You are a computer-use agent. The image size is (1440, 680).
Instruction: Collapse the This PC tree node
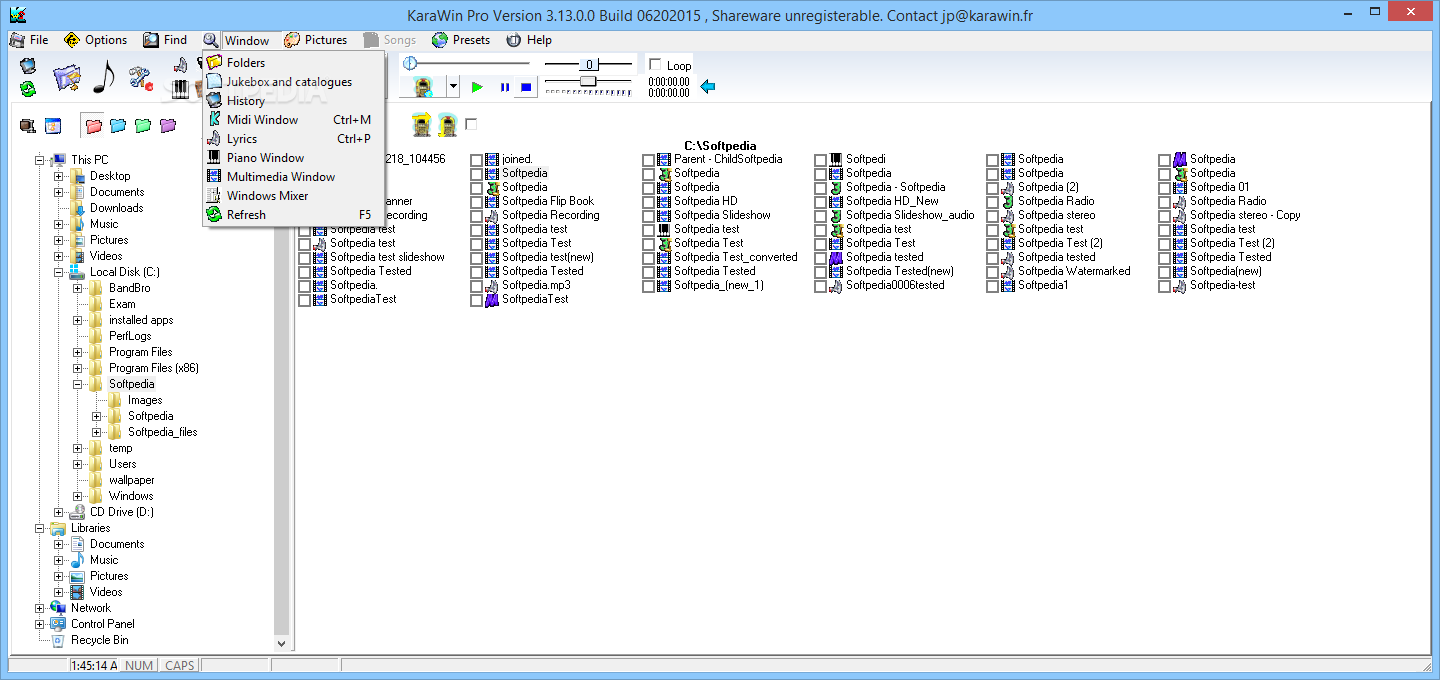point(40,160)
